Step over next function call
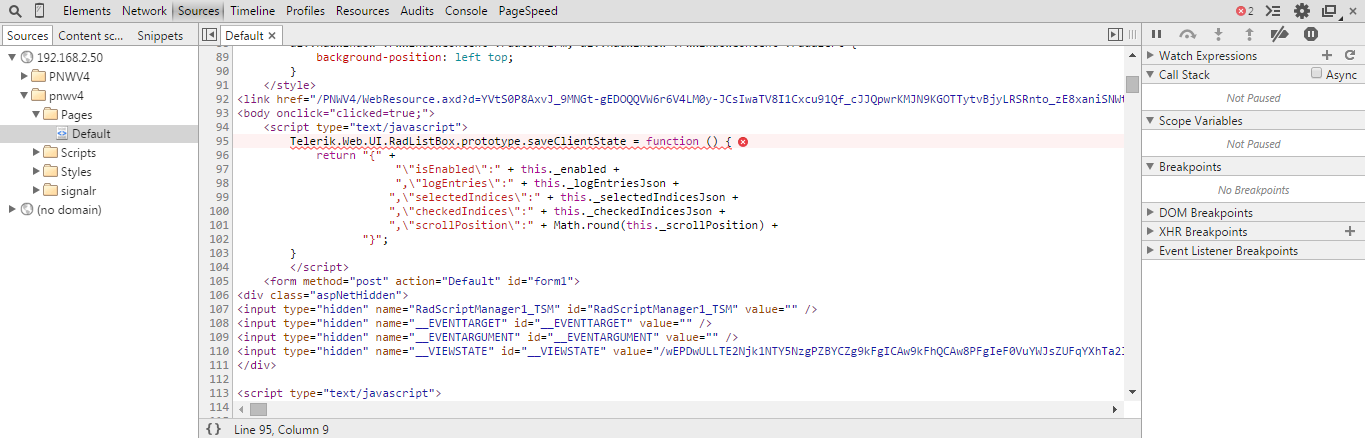 tap(1187, 34)
